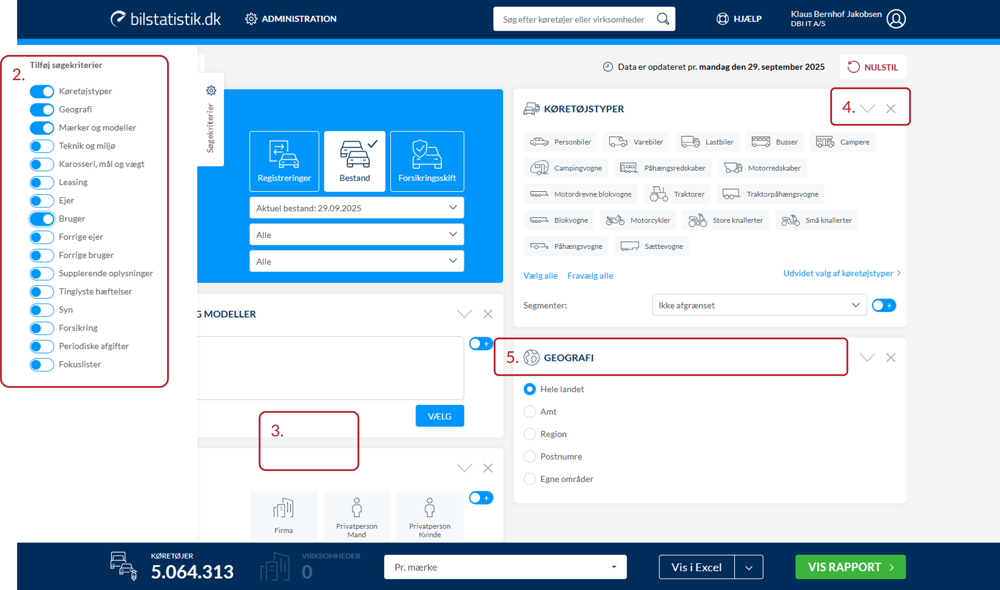Open the Hjælp menu

pos(739,19)
